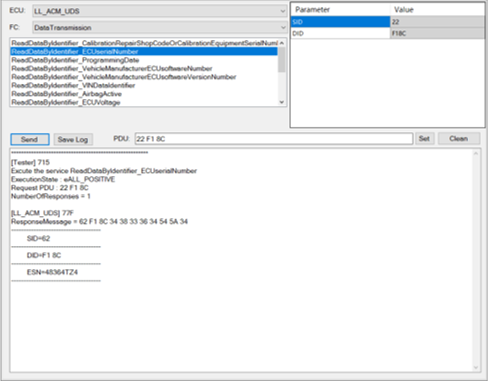Click the Set button
Viewport: 488px width, 381px height.
[424, 138]
